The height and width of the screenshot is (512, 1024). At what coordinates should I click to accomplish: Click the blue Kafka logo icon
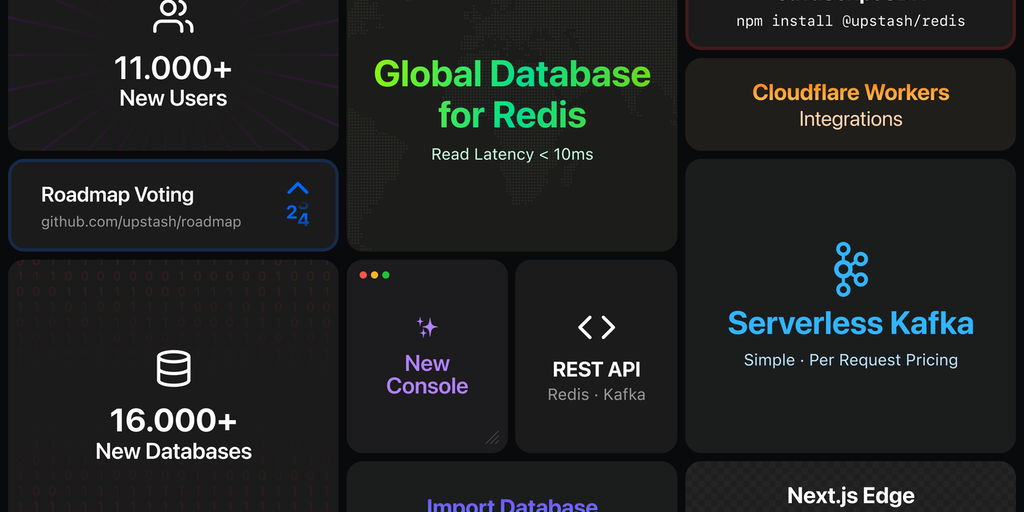tap(850, 269)
